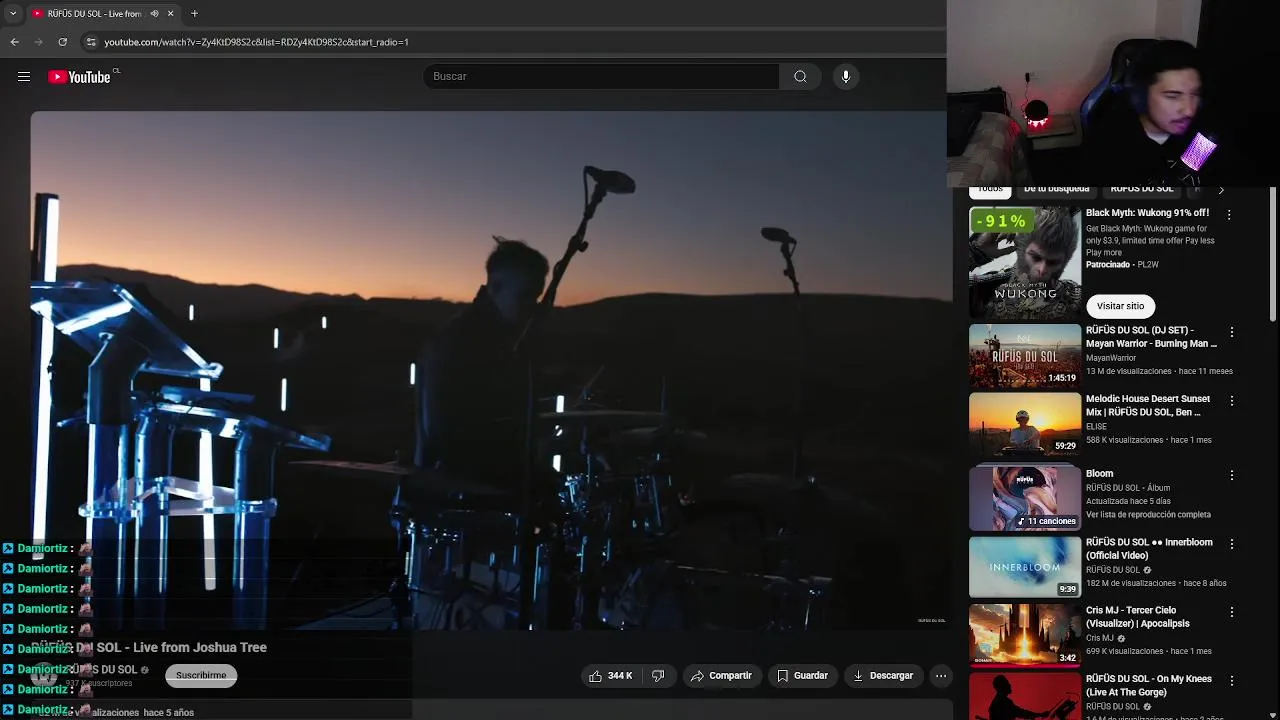Screen dimensions: 1280x720
Task: Start voice search with the microphone icon
Action: (846, 76)
